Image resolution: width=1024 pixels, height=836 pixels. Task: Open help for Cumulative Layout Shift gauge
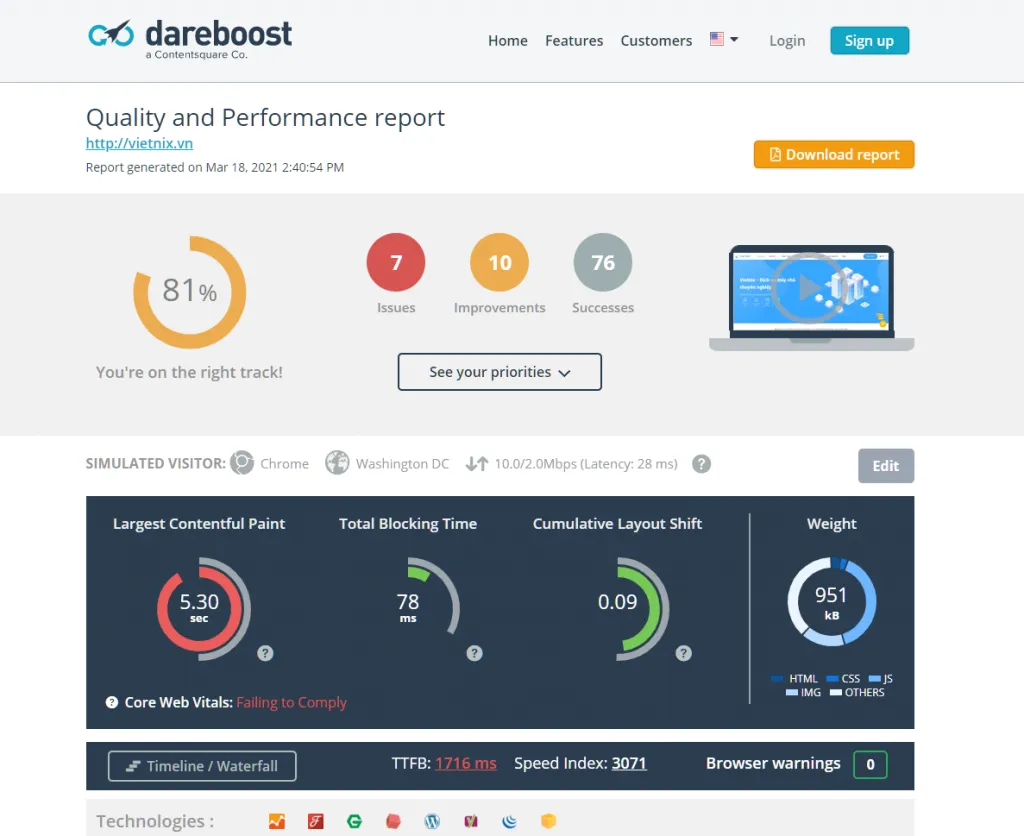point(684,653)
